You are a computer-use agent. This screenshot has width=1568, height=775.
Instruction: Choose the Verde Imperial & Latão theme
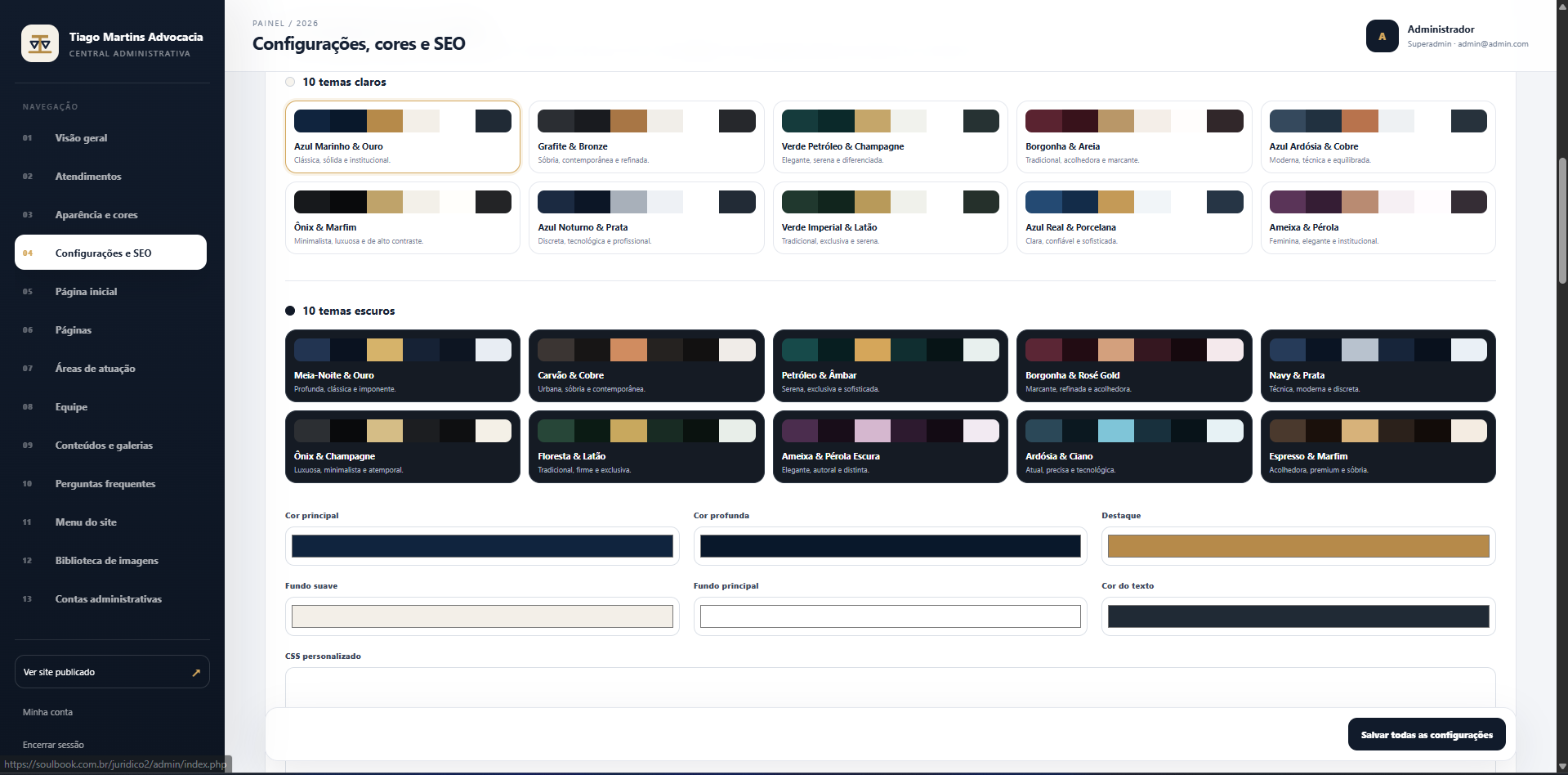pos(890,218)
